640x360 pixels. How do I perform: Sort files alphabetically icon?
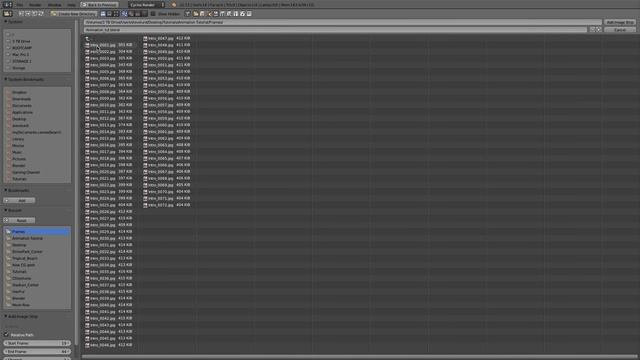[124, 13]
